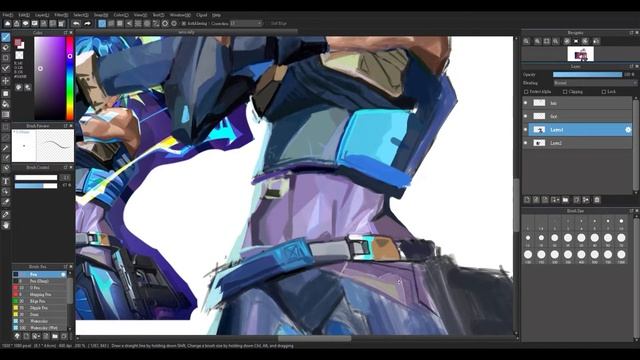Viewport: 640px width, 360px height.
Task: Open the File menu
Action: click(8, 15)
